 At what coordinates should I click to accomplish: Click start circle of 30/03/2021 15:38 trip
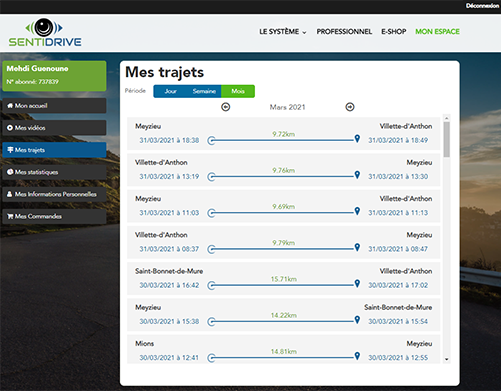(x=211, y=322)
